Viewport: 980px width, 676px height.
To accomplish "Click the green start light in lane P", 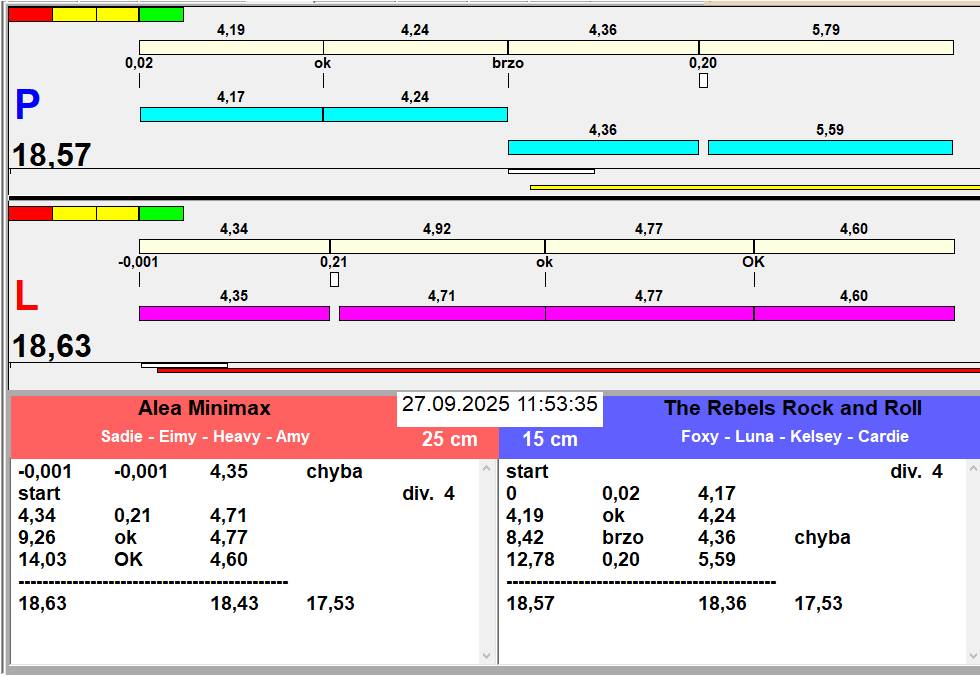I will click(161, 14).
